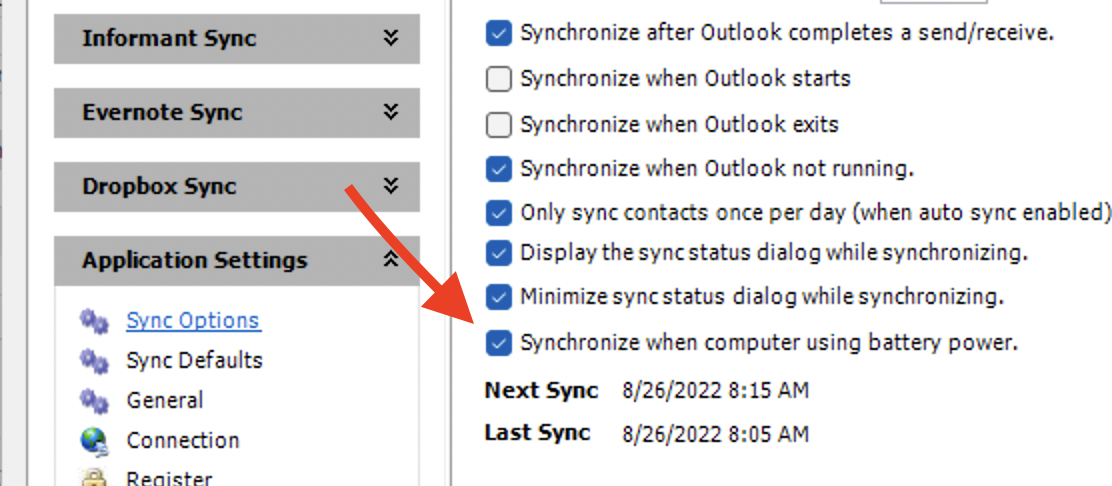Enable Synchronize when Outlook starts
The width and height of the screenshot is (1112, 486).
pos(499,79)
